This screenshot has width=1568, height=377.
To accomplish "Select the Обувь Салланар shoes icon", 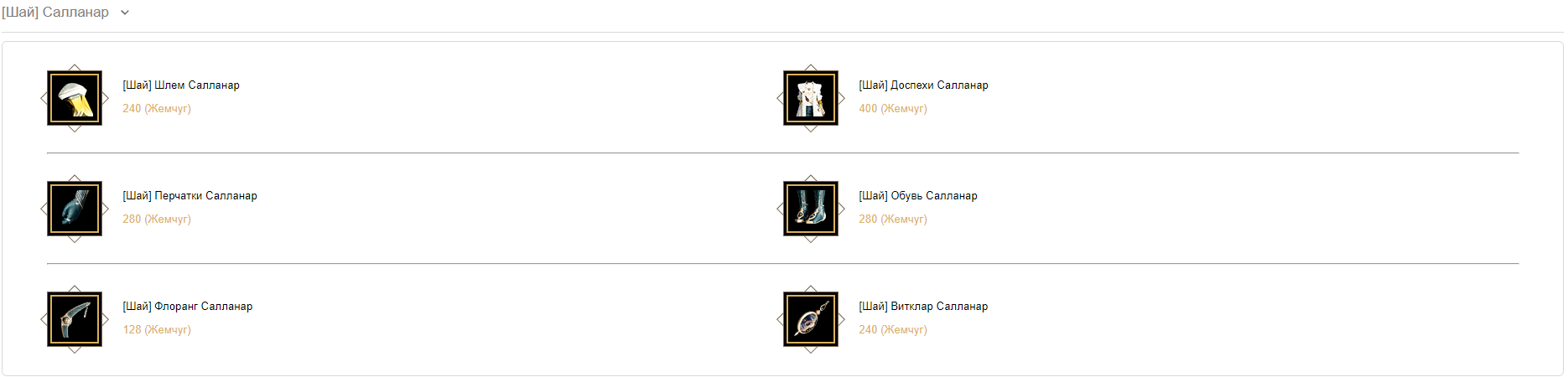I will point(811,209).
